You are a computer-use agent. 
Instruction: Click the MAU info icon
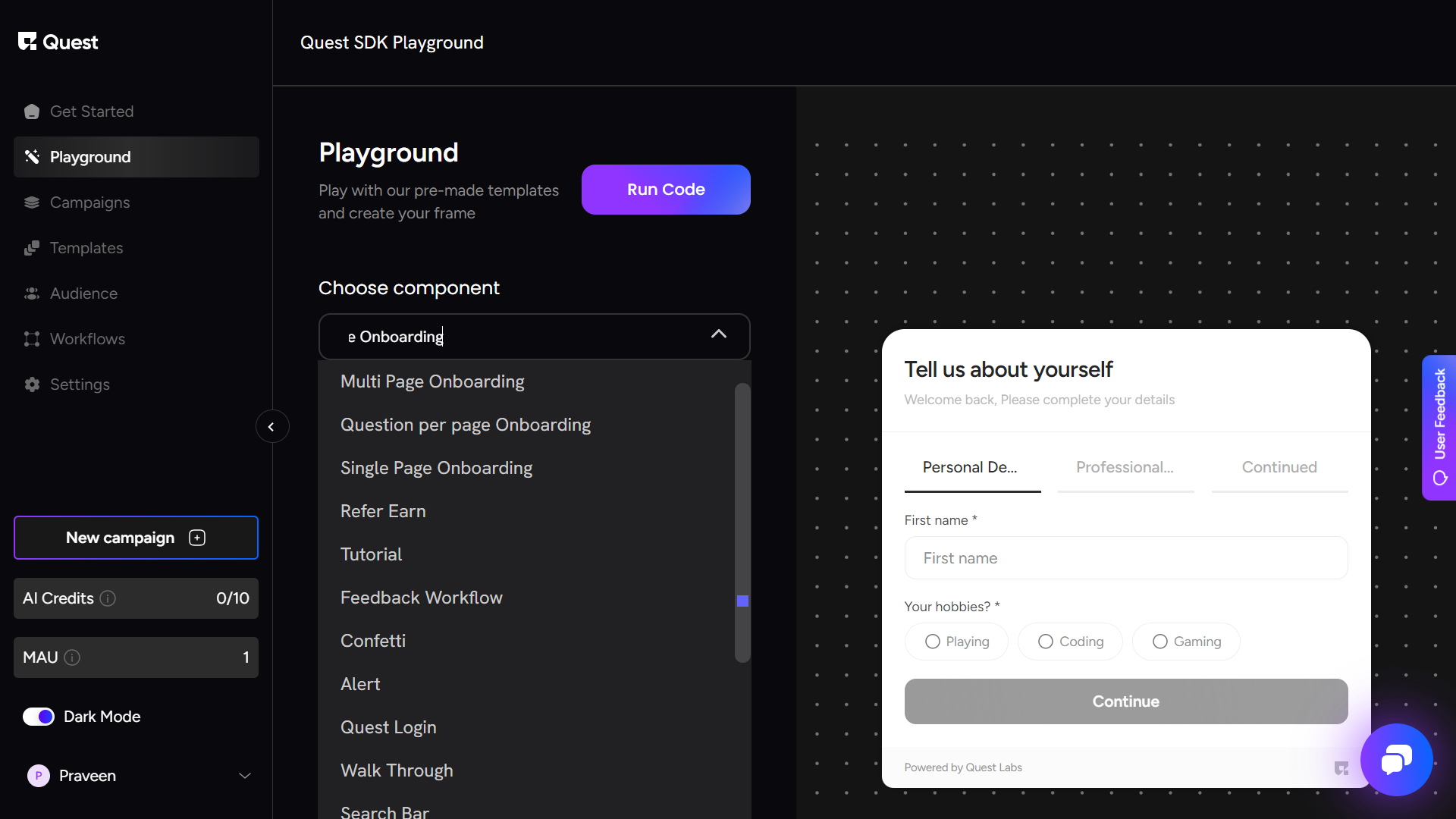click(72, 657)
